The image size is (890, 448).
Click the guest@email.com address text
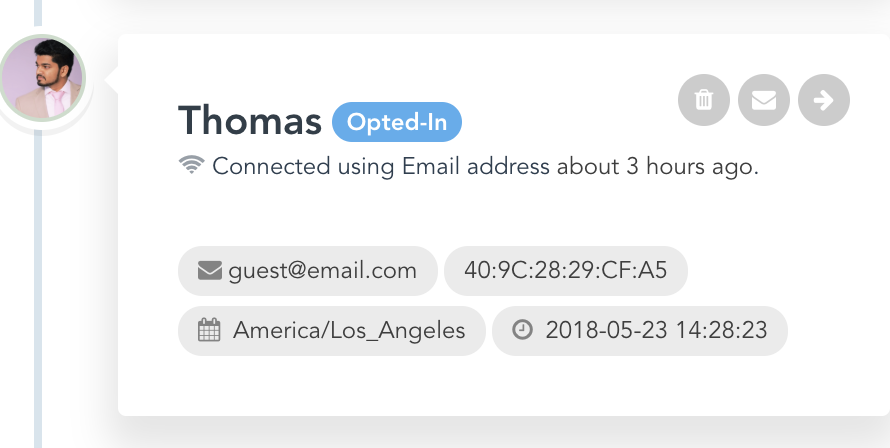coord(322,271)
